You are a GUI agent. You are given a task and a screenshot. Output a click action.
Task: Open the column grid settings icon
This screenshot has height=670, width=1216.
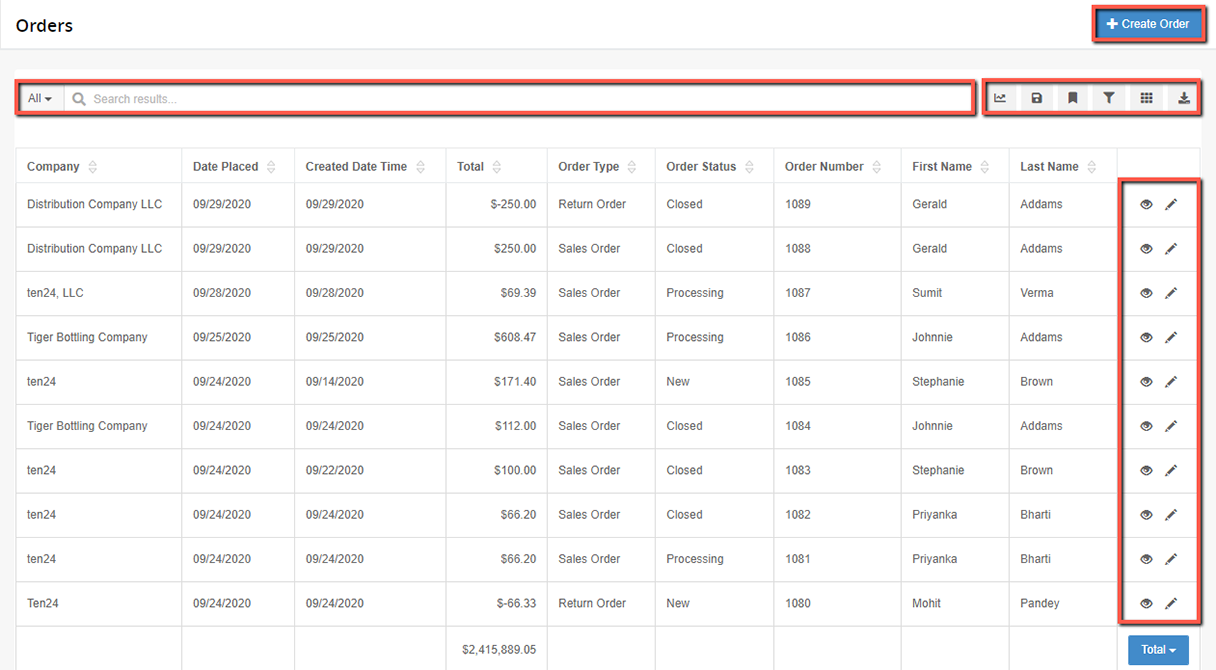point(1146,97)
